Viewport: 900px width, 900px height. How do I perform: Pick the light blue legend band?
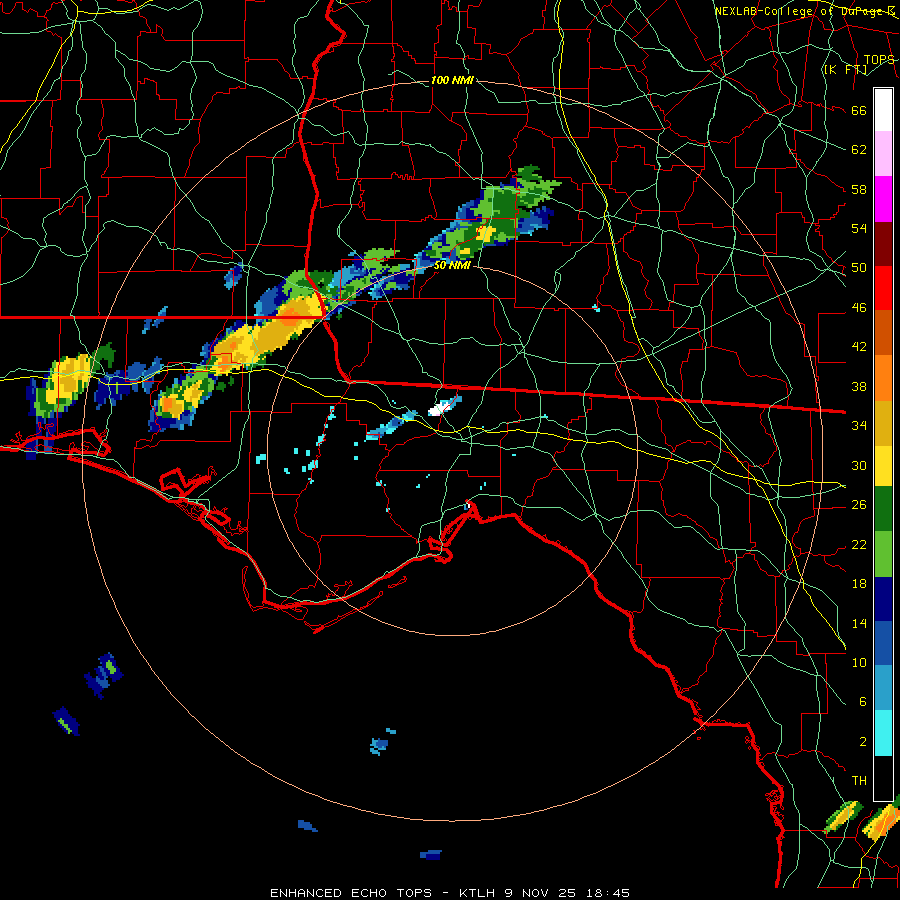(883, 688)
